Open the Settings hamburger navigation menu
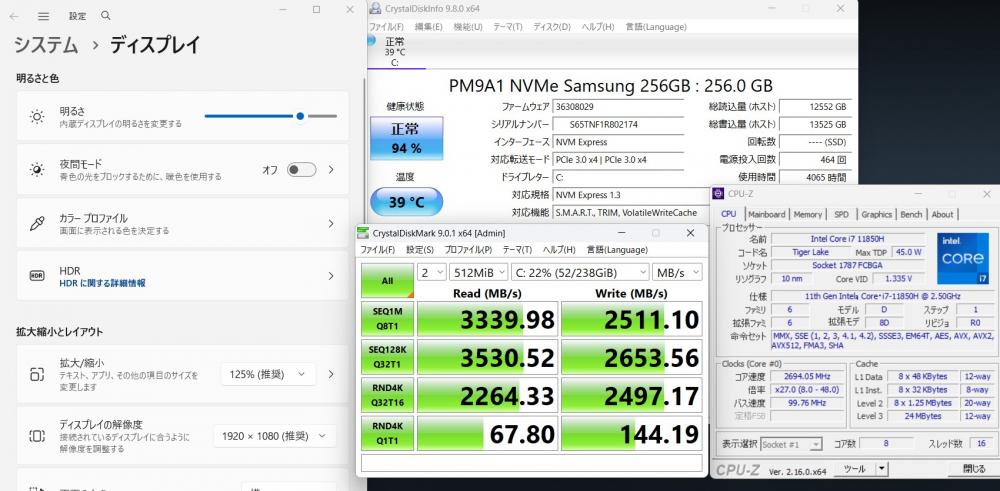 43,16
